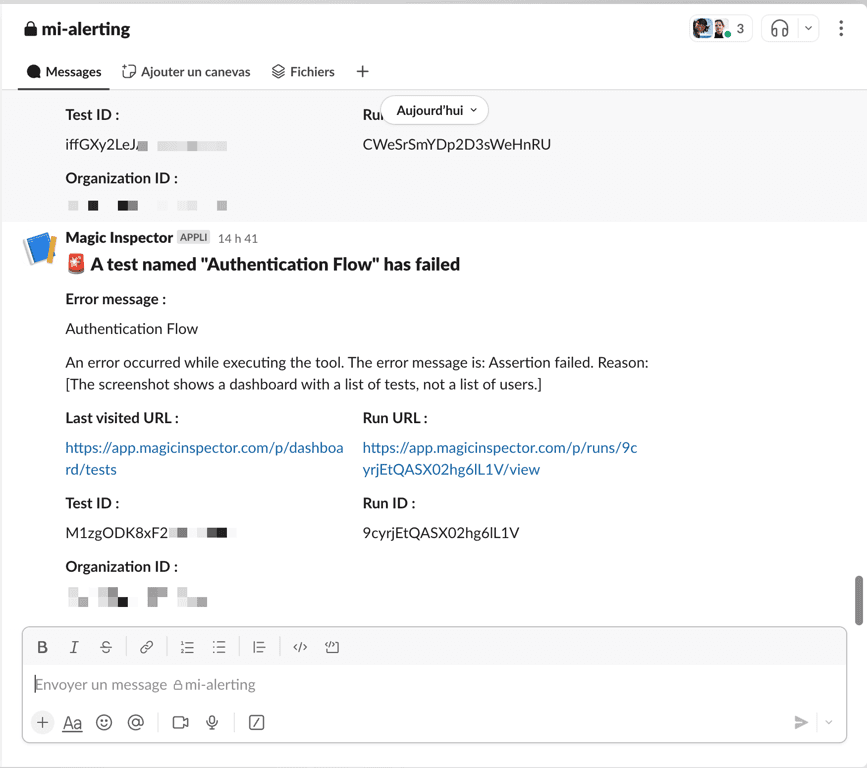Image resolution: width=867 pixels, height=768 pixels.
Task: Open the dashboard/tests last visited URL
Action: pos(204,458)
